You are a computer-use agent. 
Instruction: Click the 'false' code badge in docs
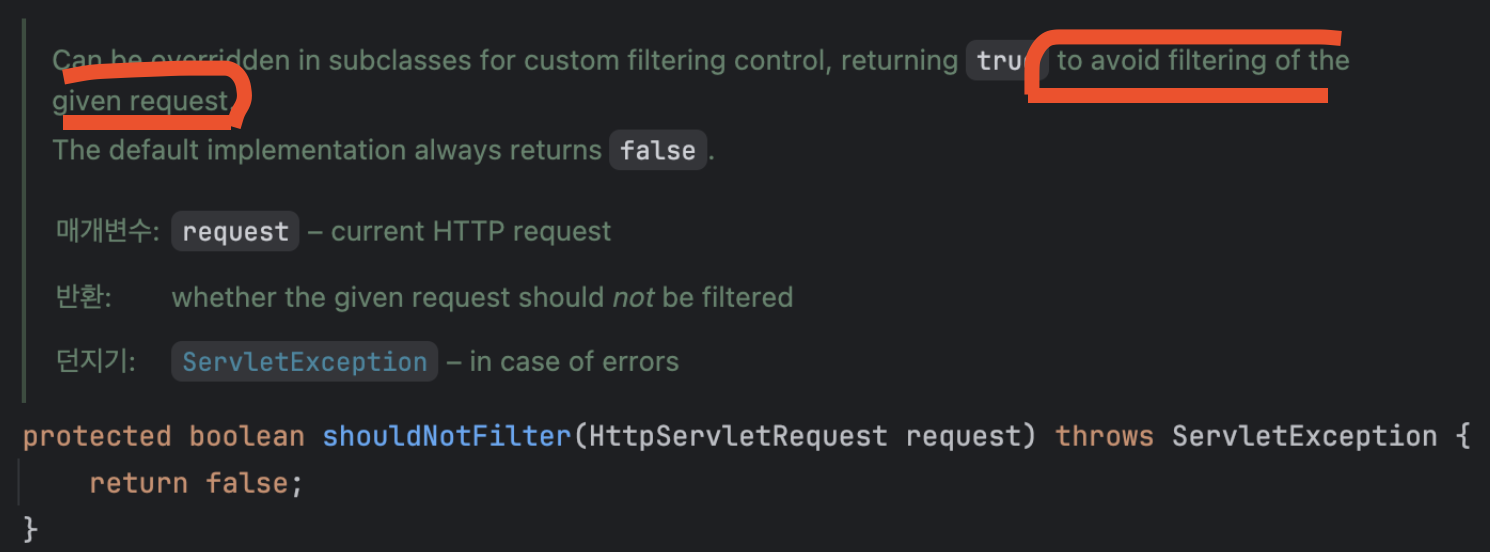pyautogui.click(x=657, y=151)
